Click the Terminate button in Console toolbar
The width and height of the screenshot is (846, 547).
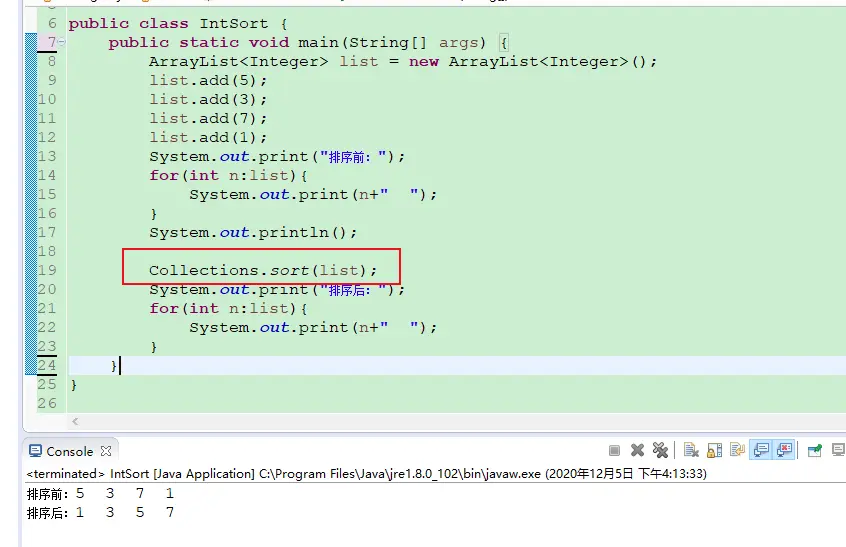coord(615,451)
